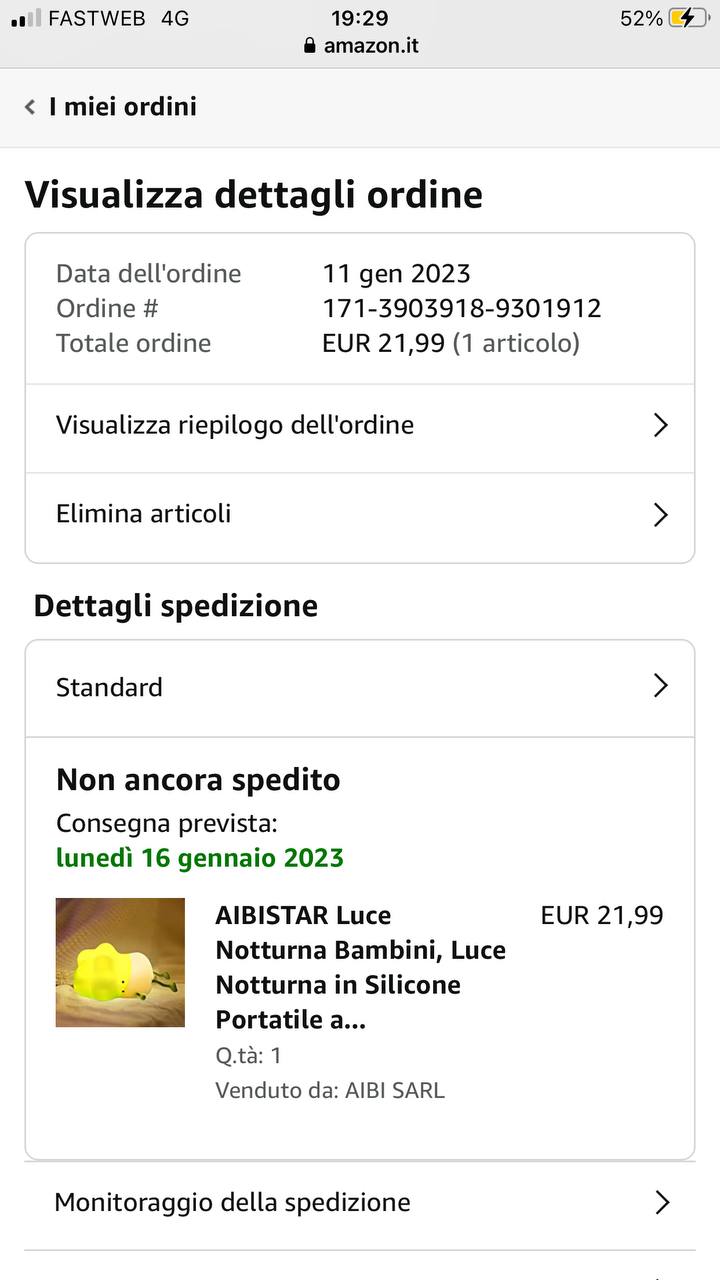Tap the delivery date lunedì 16 gennaio 2023
The image size is (720, 1280).
[200, 858]
